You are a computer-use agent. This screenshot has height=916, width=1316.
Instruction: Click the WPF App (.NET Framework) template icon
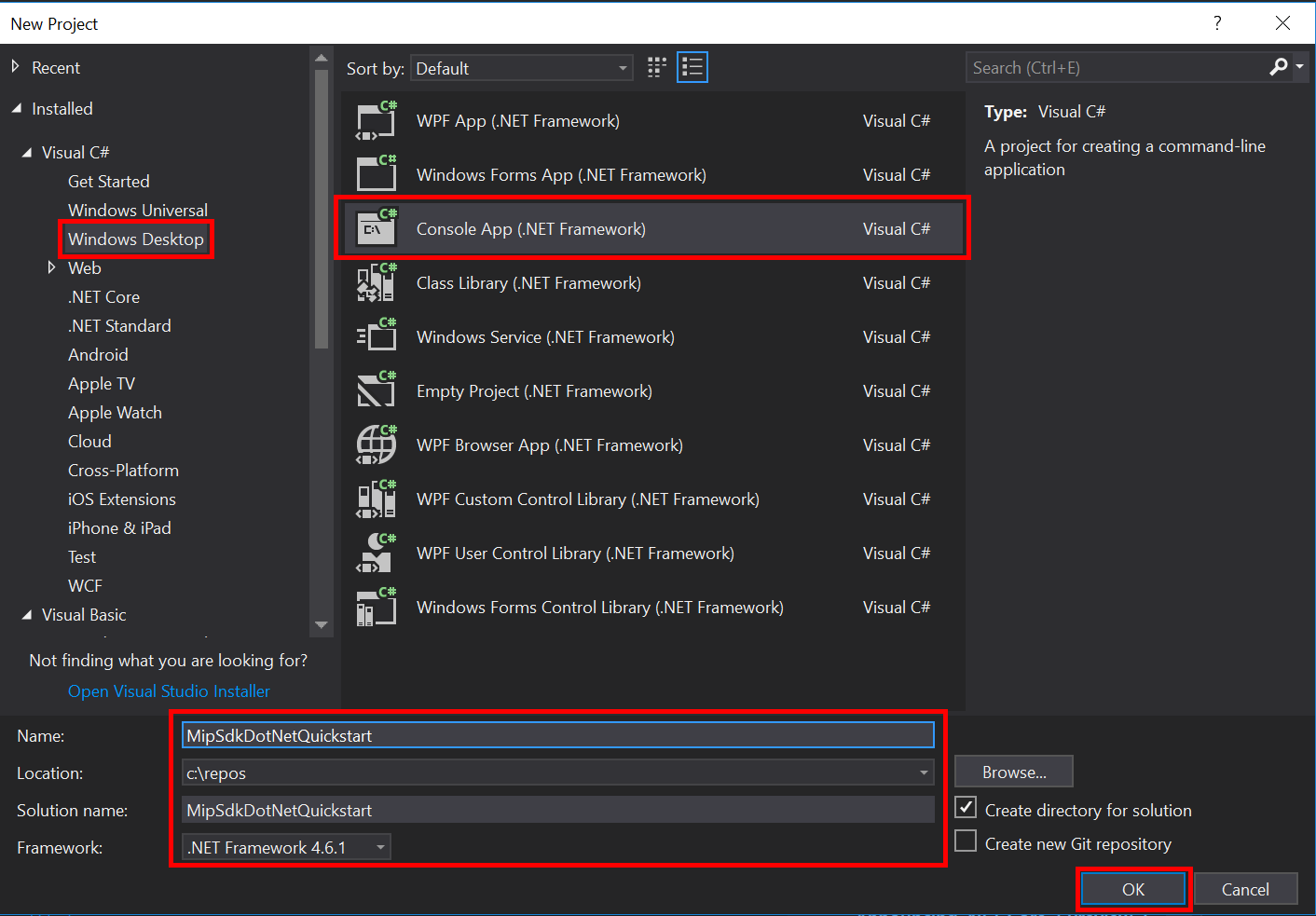click(376, 120)
